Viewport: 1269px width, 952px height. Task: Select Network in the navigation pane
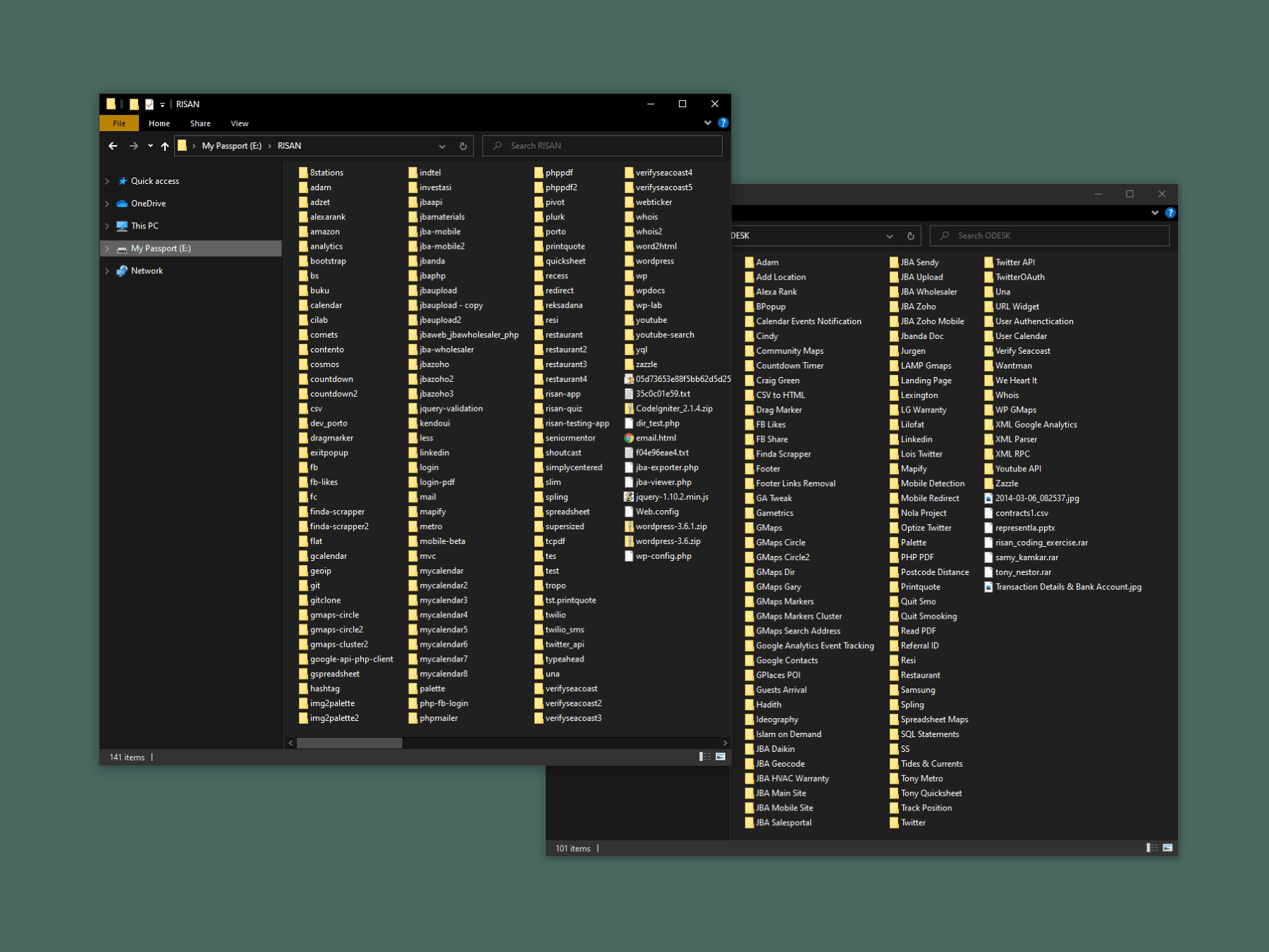click(147, 271)
